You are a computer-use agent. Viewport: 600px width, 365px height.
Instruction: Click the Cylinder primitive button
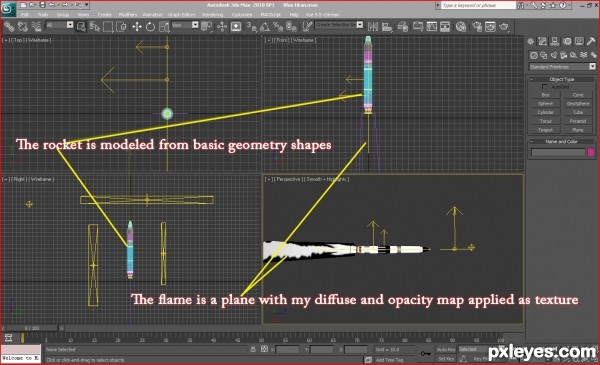click(545, 112)
